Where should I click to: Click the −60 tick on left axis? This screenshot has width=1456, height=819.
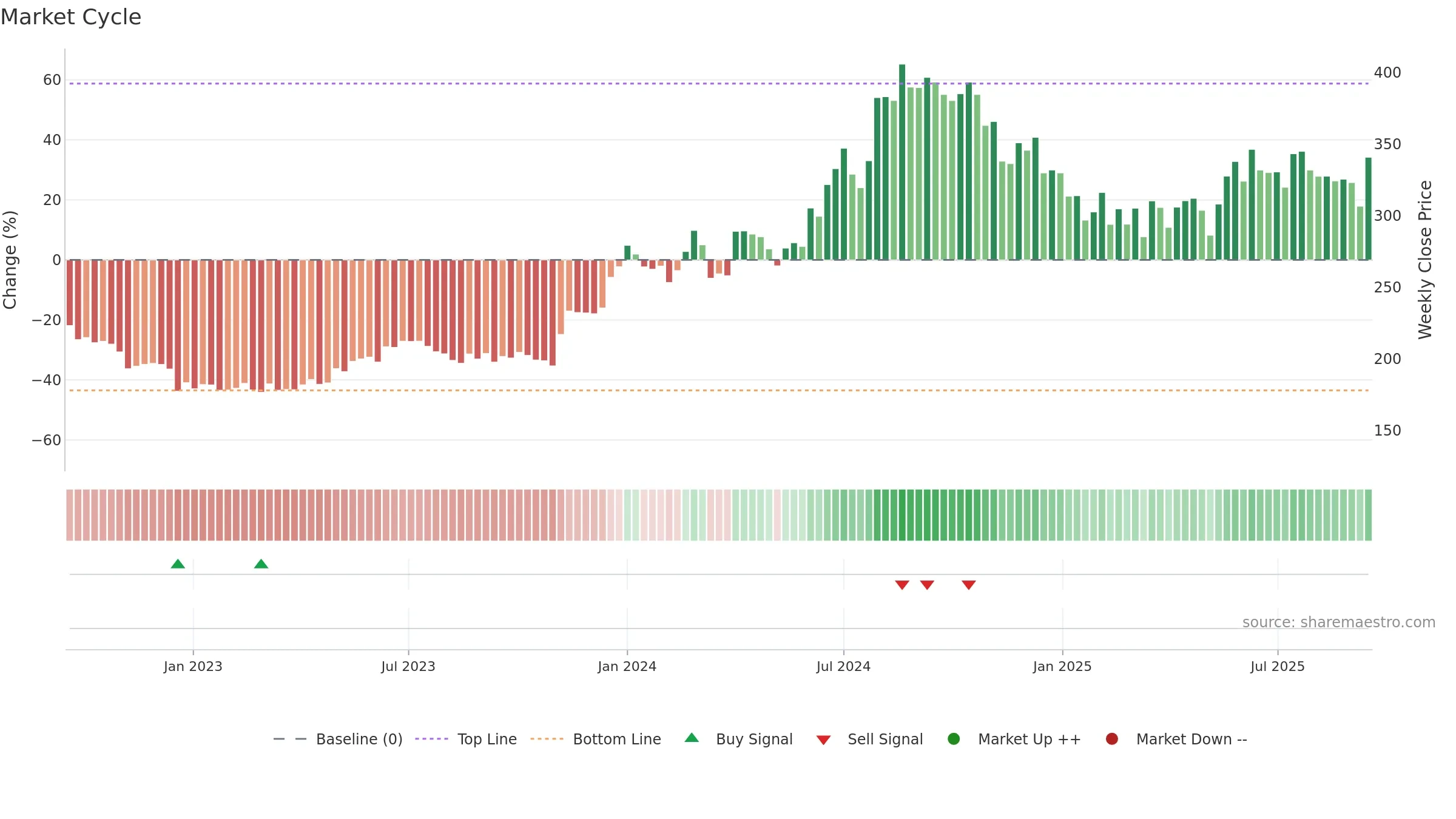pos(47,440)
